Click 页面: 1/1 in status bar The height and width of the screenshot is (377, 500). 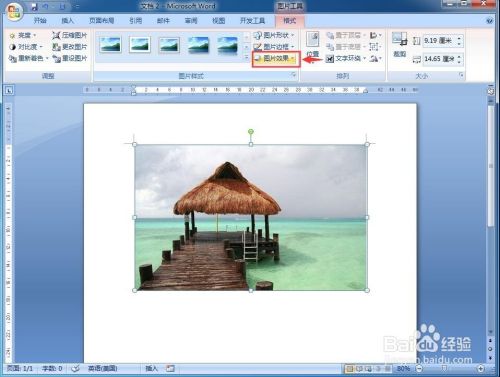point(20,368)
